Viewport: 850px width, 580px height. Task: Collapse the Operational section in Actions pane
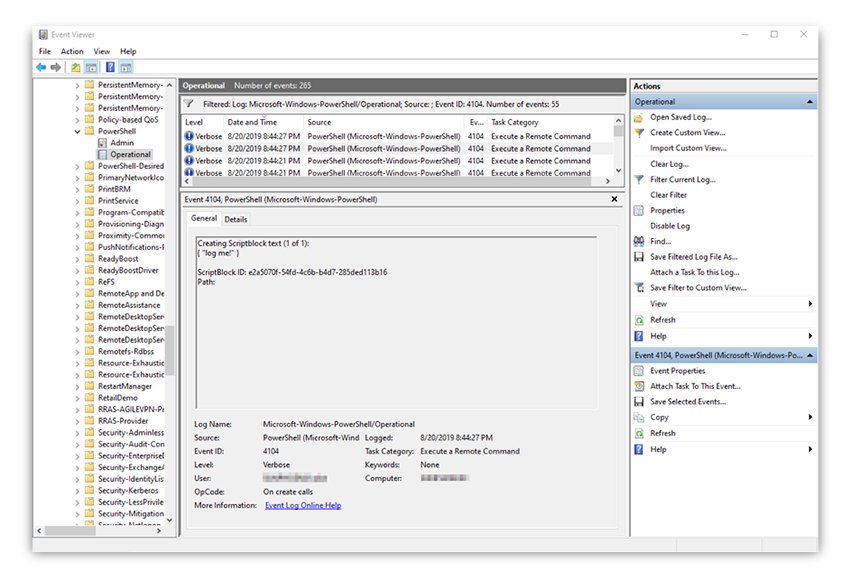click(810, 102)
